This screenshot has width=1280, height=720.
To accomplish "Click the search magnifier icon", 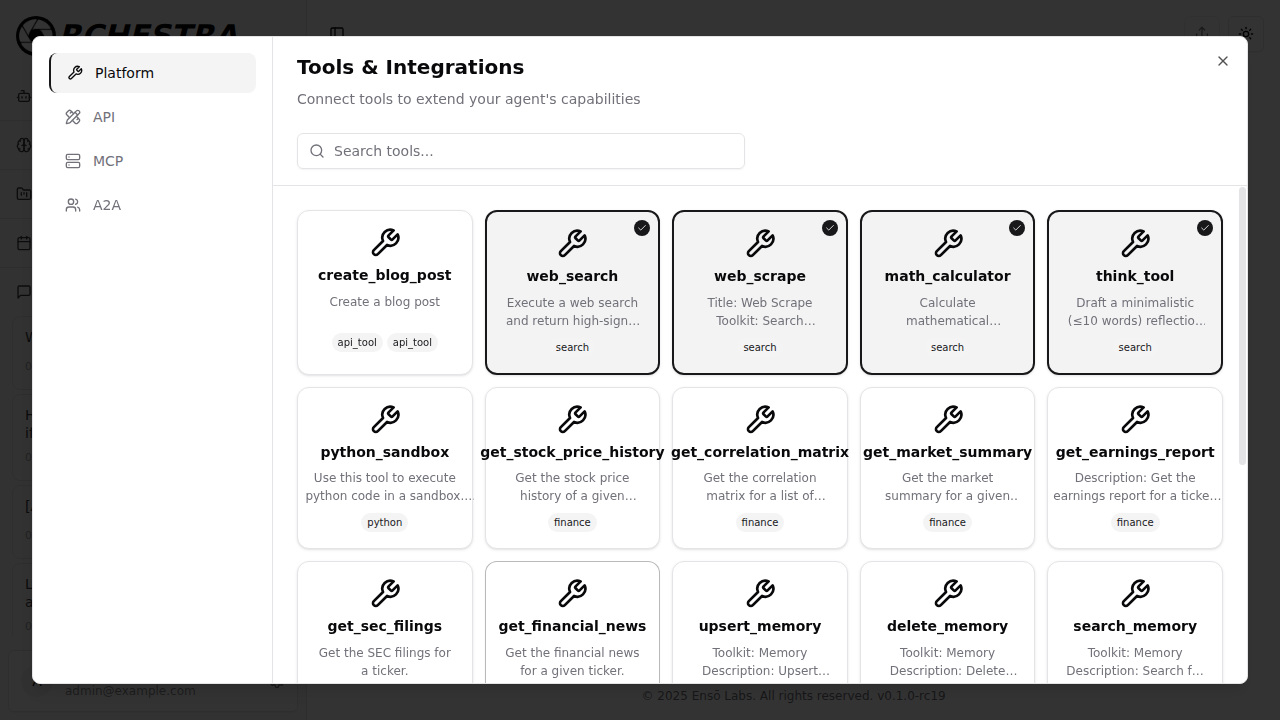I will [317, 151].
